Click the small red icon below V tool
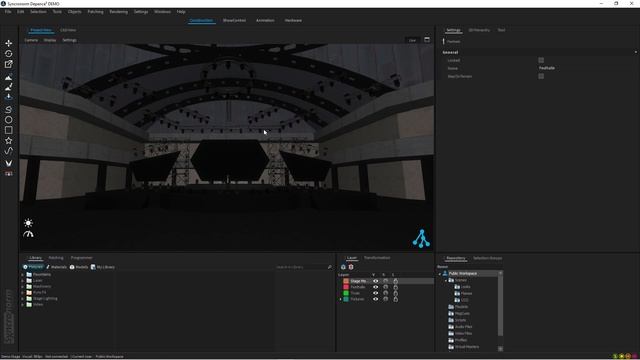This screenshot has height=360, width=640. [x=9, y=173]
